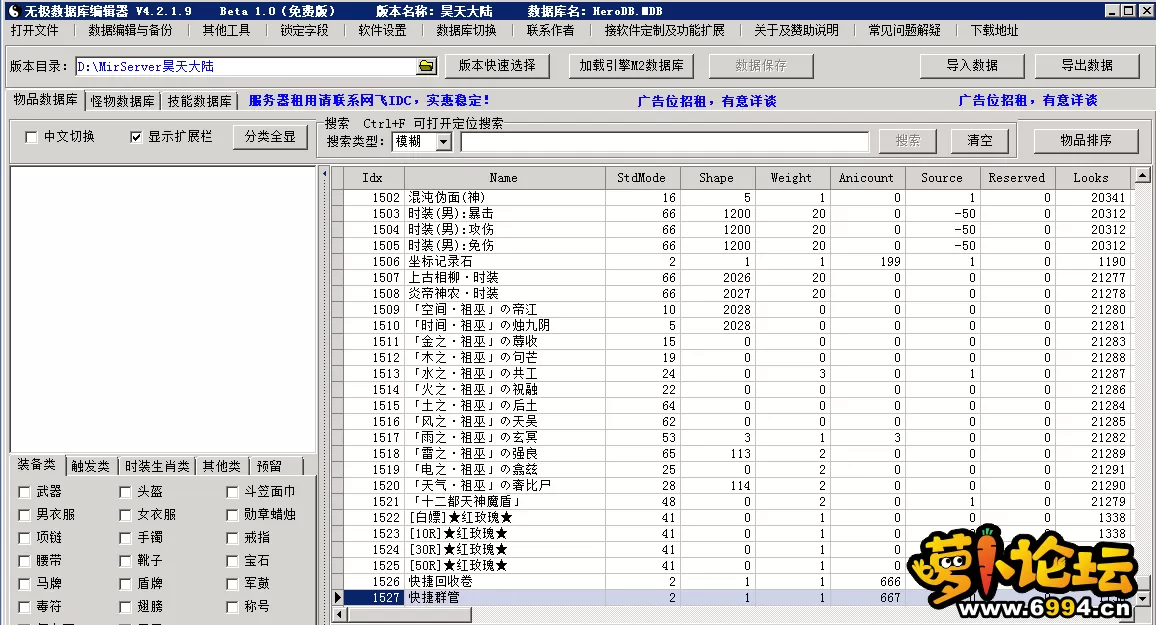Image resolution: width=1156 pixels, height=625 pixels.
Task: Check the 手镯 checkbox
Action: [125, 538]
